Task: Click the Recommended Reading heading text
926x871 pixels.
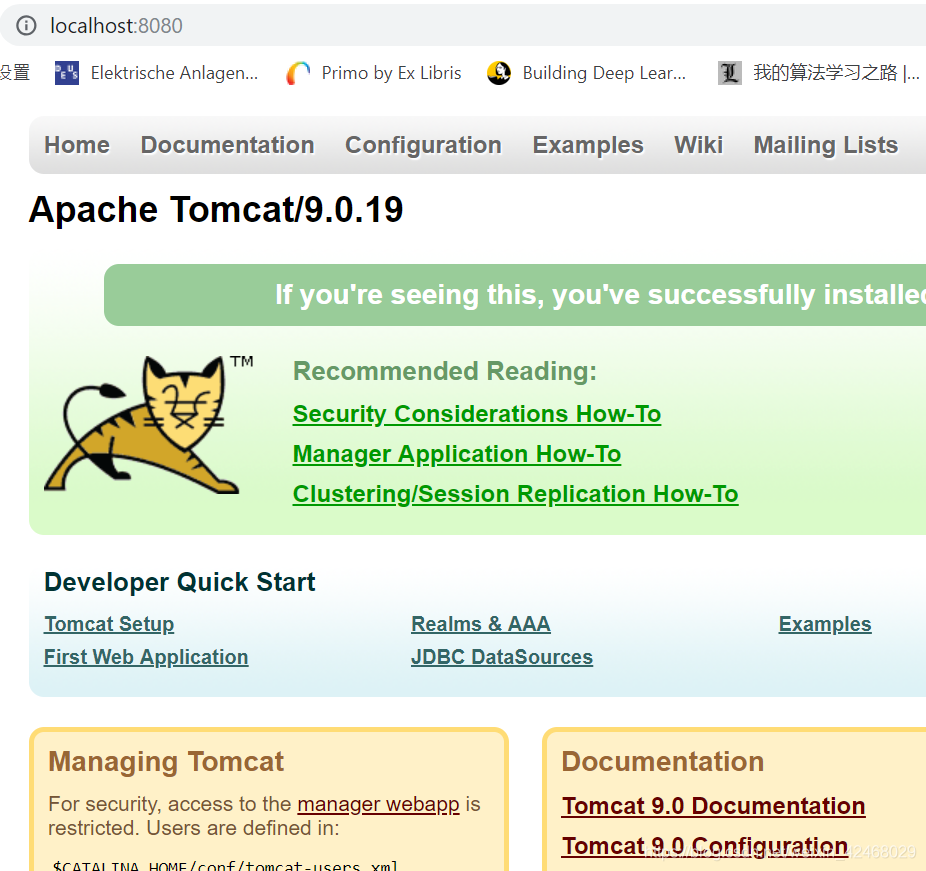Action: [x=445, y=371]
